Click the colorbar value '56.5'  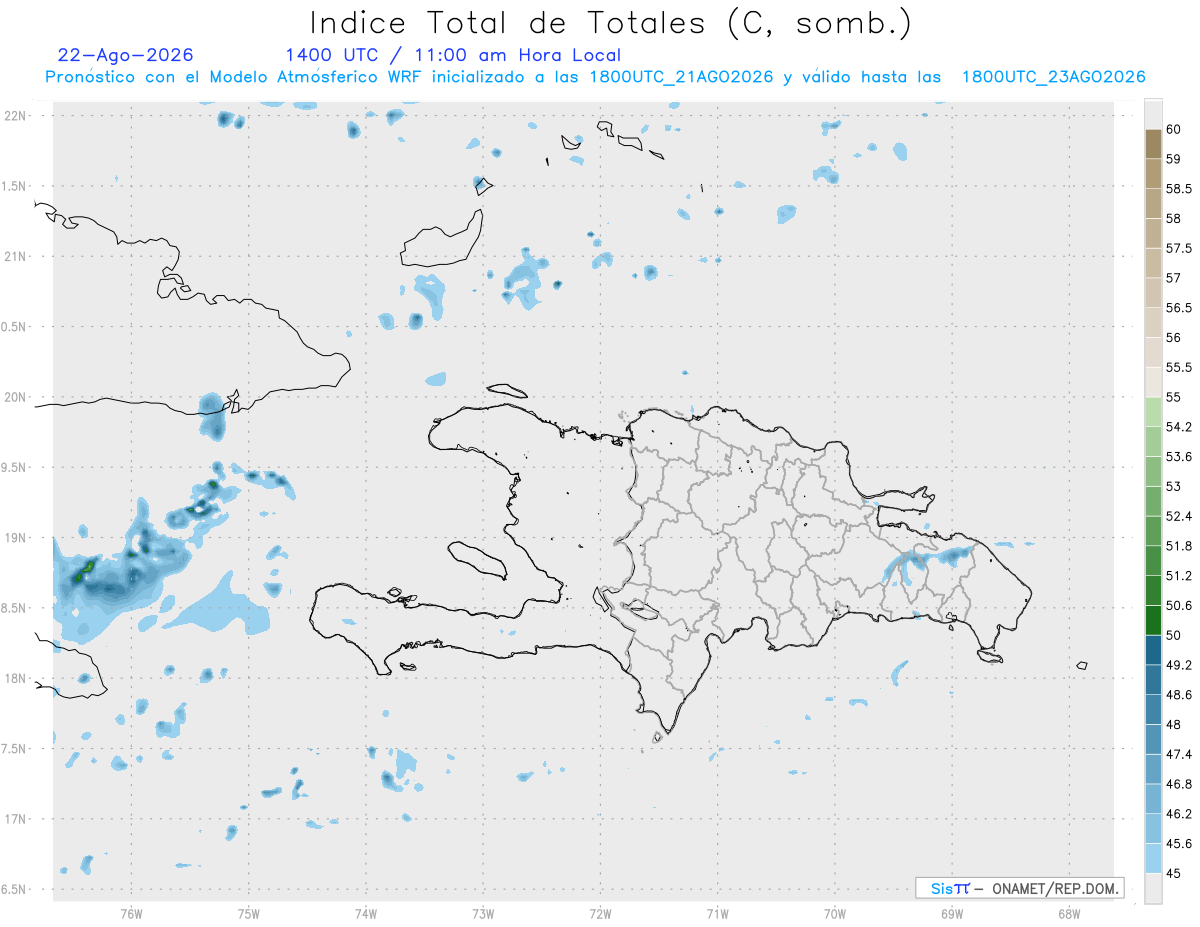click(x=1178, y=308)
